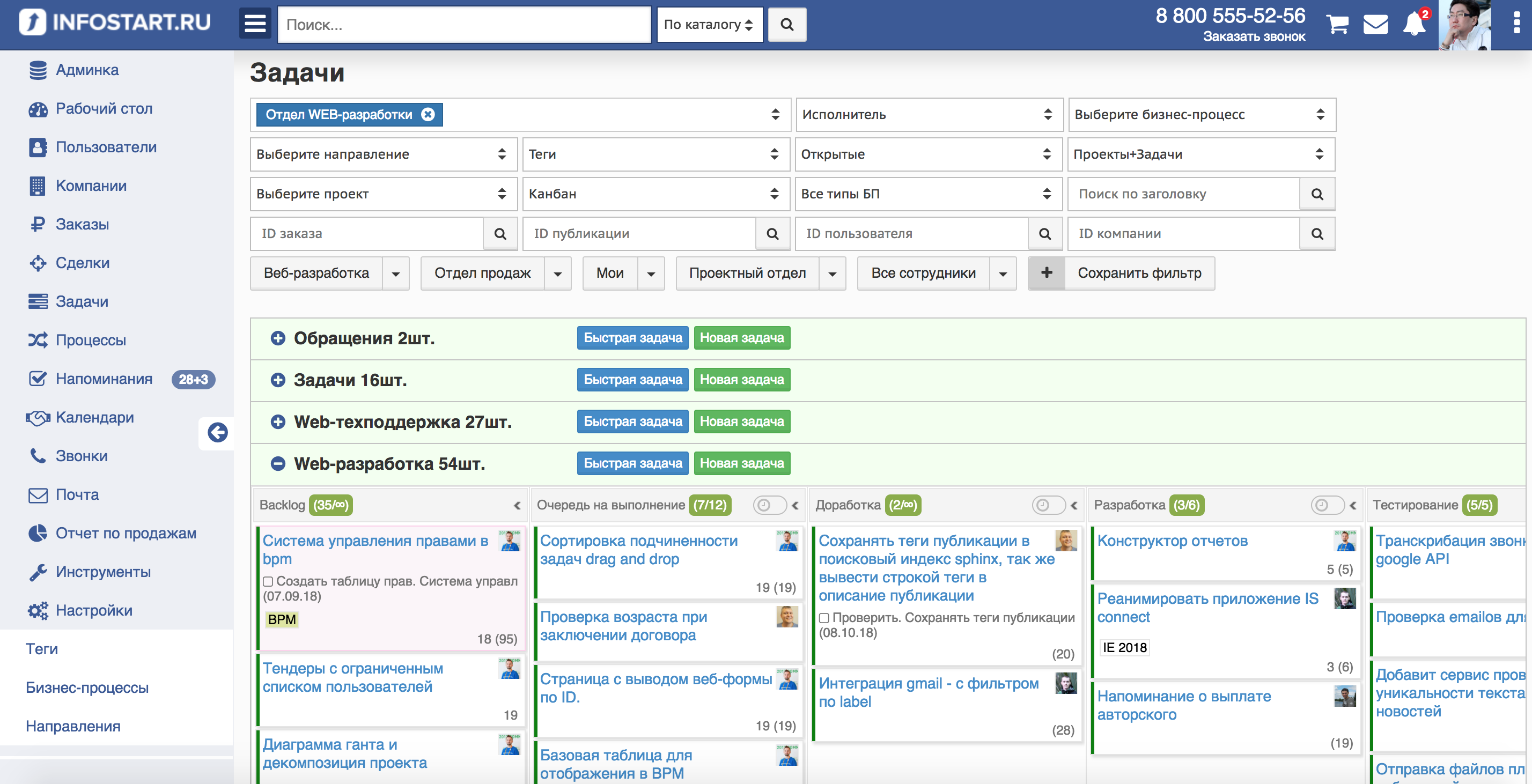Open task Интеграция gmail - с фильтром по label
The height and width of the screenshot is (784, 1532).
[929, 692]
